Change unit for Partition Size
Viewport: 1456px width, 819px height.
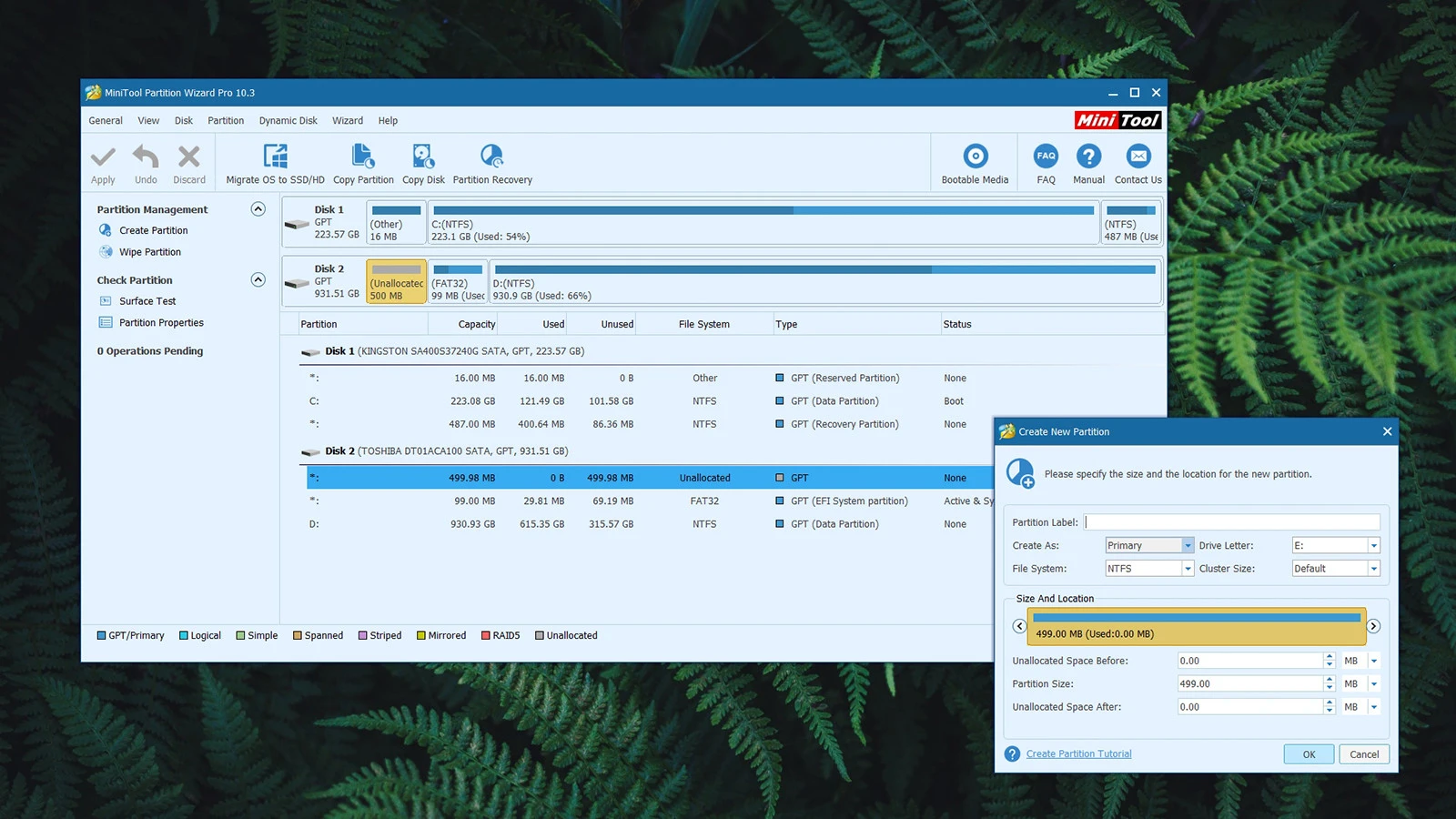click(1374, 683)
